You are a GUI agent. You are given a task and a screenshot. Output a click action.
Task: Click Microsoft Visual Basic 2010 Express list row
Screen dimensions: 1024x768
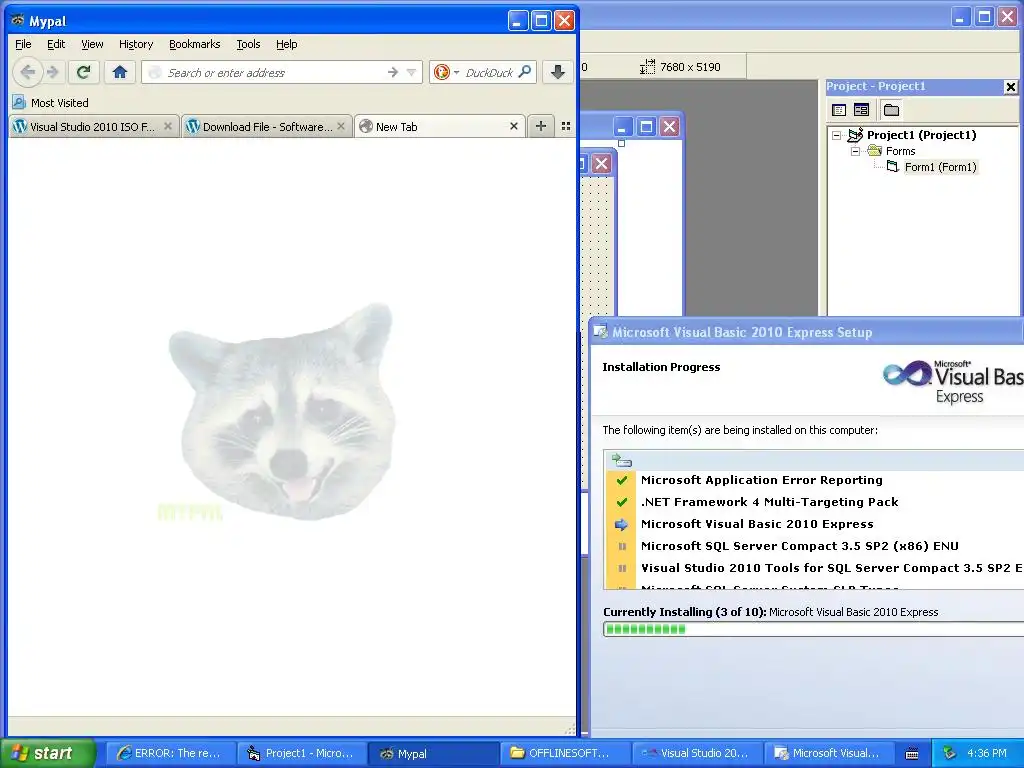(757, 524)
